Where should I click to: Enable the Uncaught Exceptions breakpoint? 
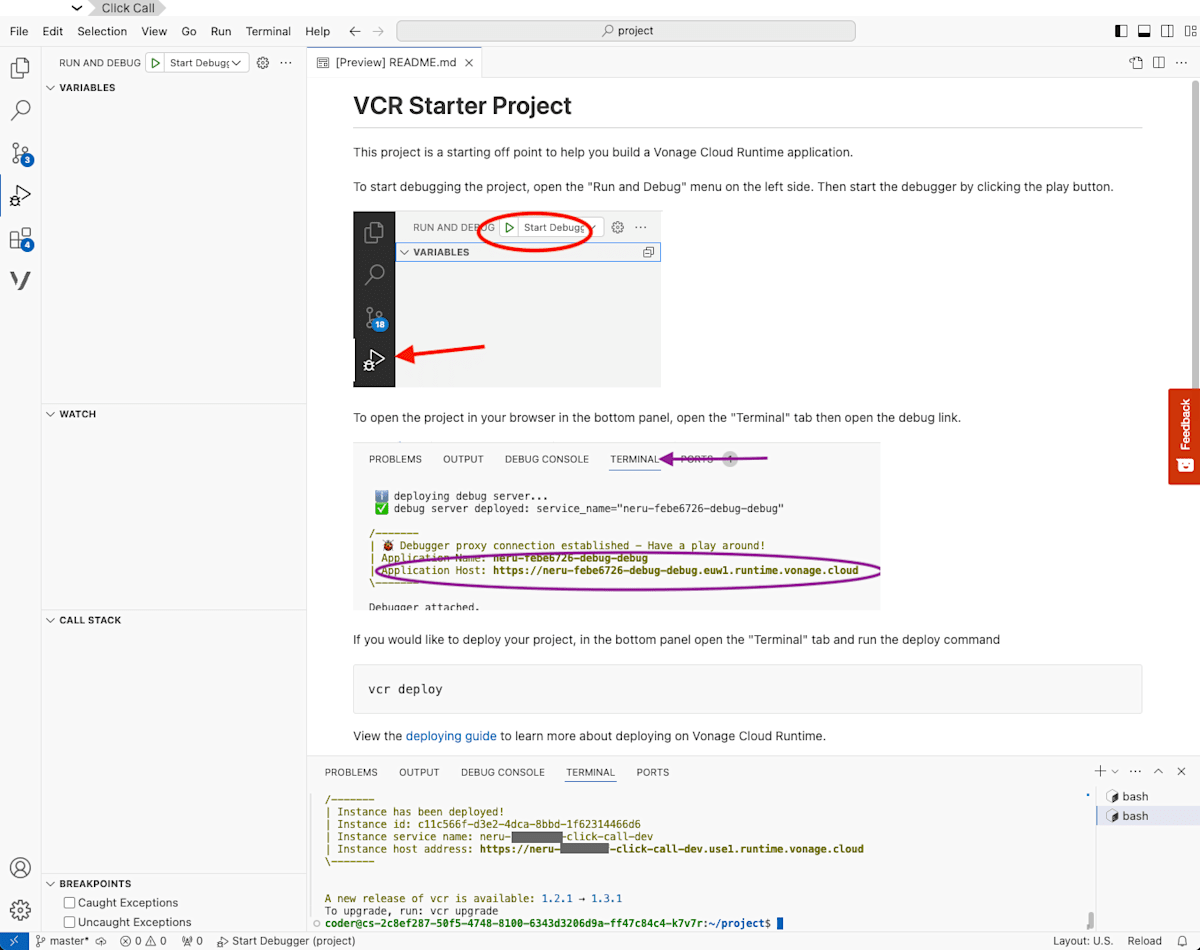70,922
